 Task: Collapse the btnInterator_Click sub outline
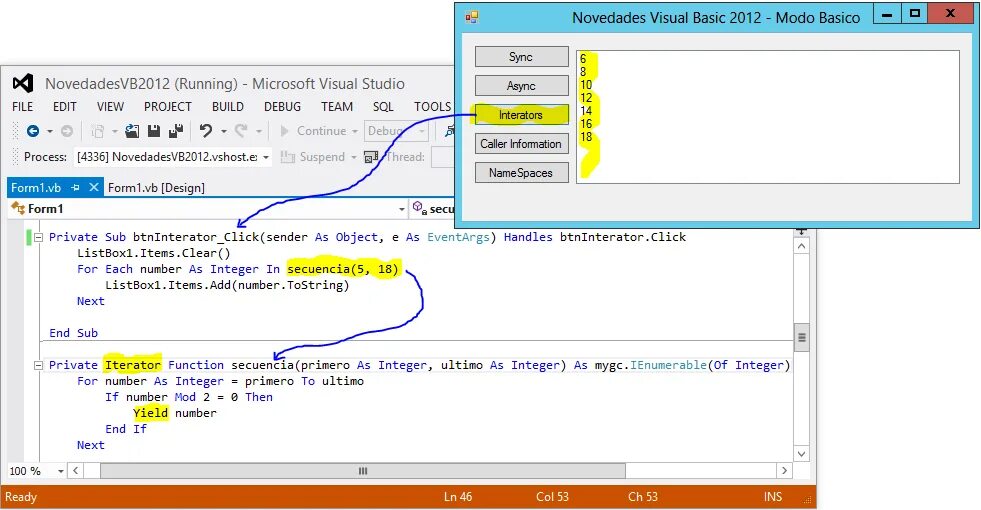(x=38, y=237)
